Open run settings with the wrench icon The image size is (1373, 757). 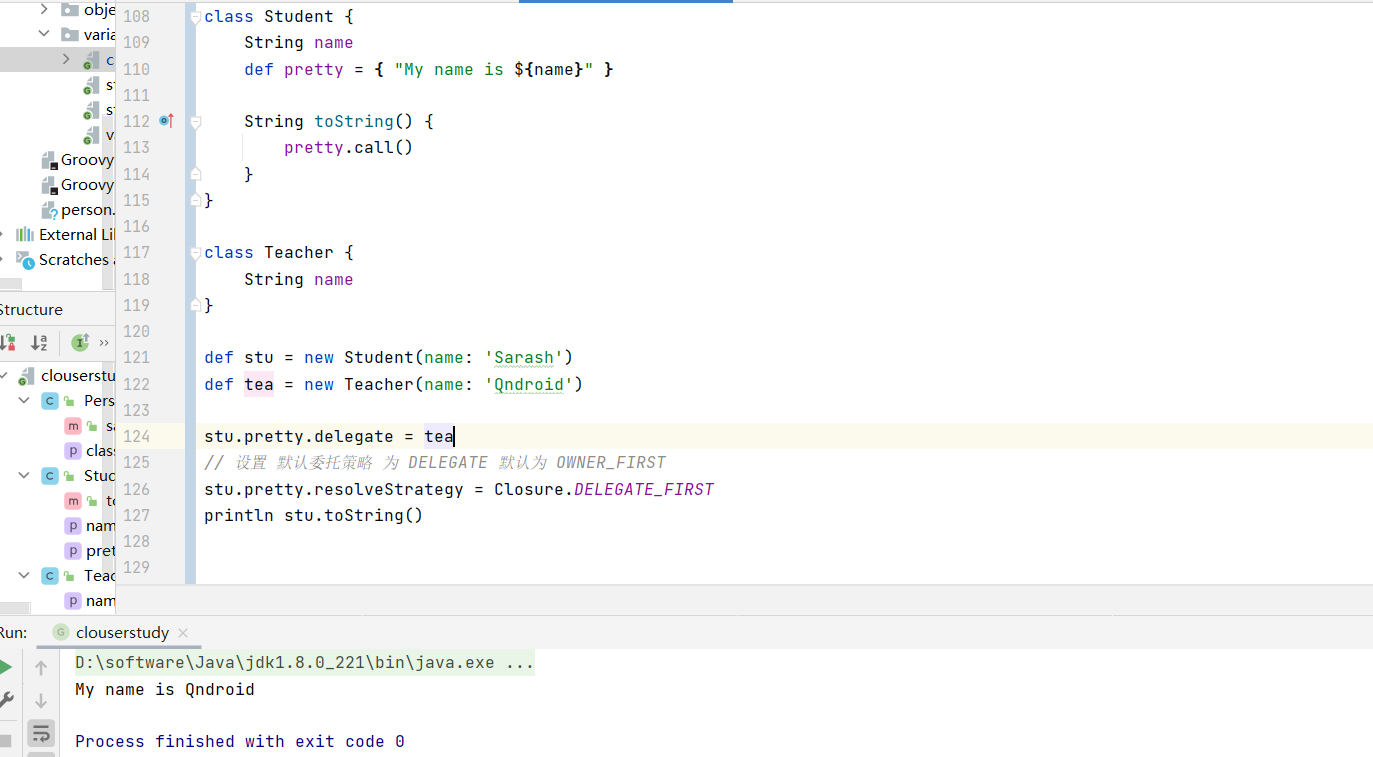[x=6, y=700]
